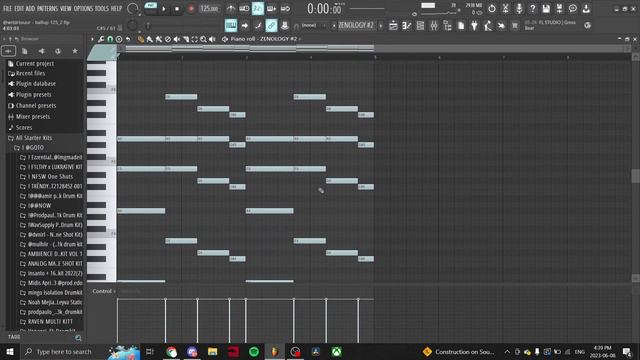
Task: Collapse the ! @GOTO folder
Action: pyautogui.click(x=29, y=148)
